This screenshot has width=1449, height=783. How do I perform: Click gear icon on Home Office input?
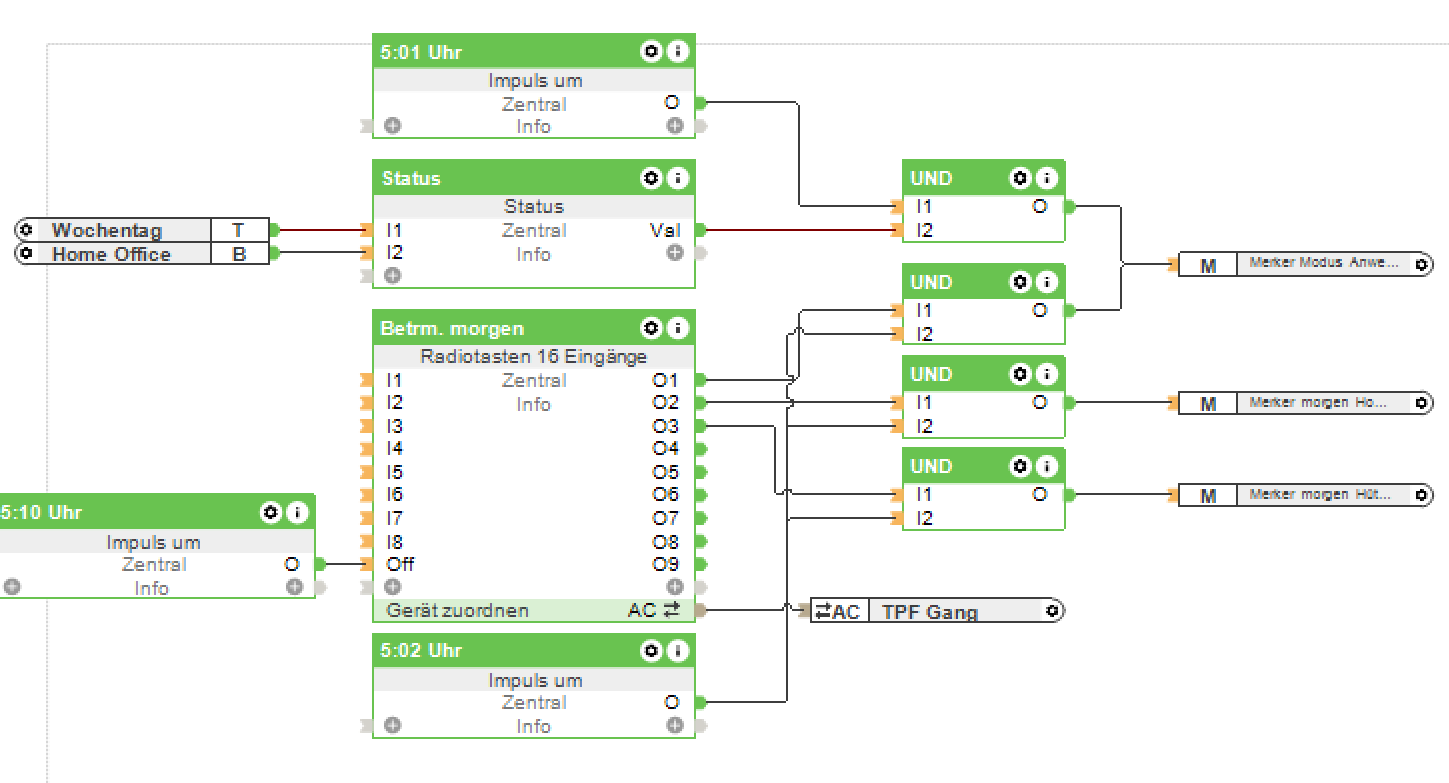point(27,254)
